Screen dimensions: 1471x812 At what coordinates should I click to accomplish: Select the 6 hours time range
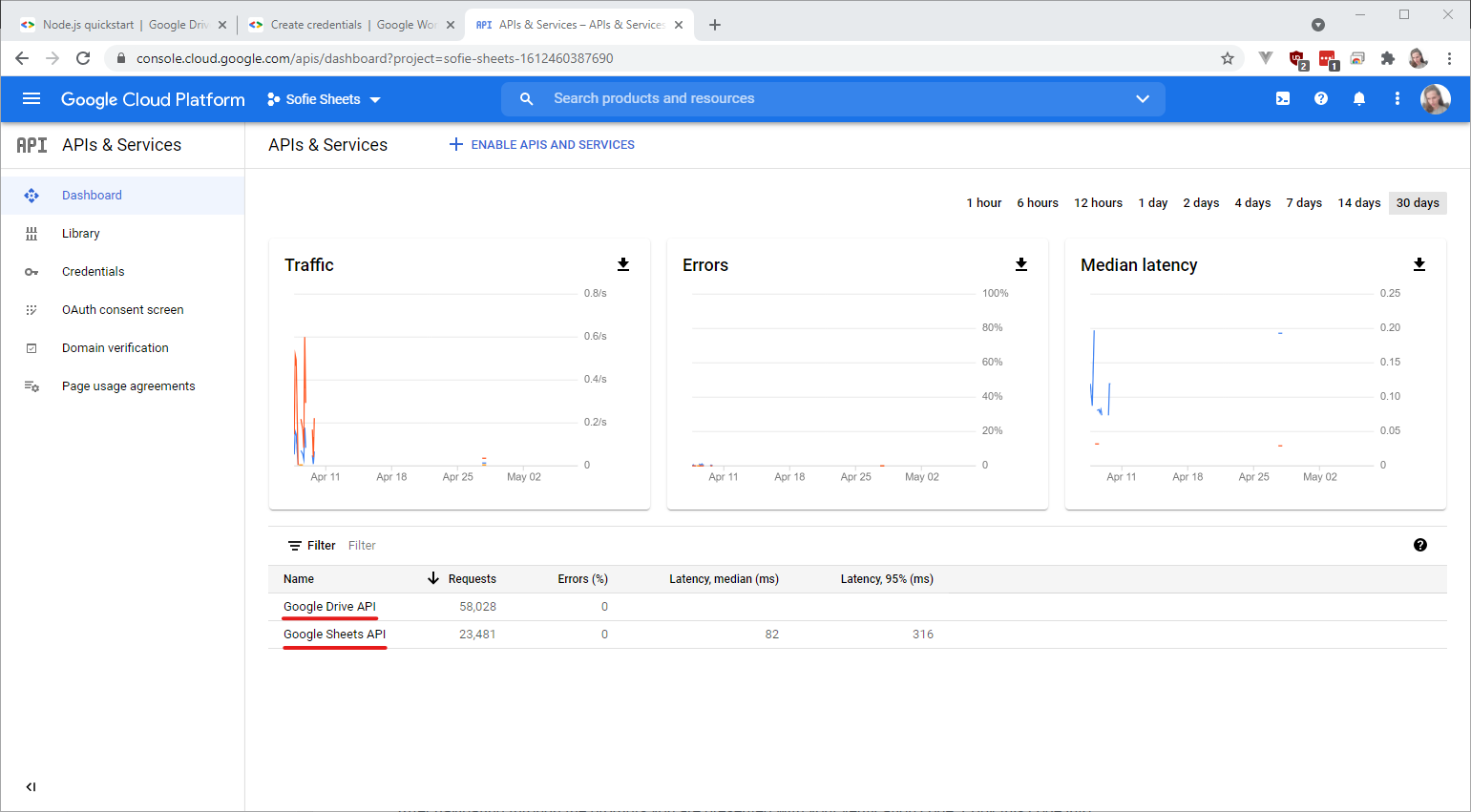click(x=1038, y=203)
